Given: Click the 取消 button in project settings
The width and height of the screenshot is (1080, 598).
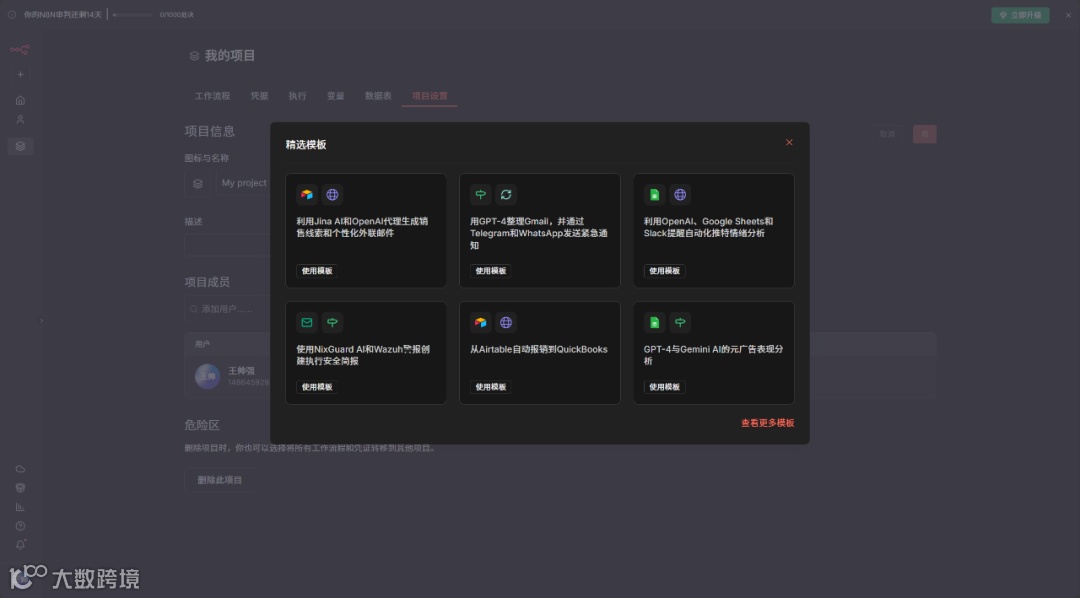Looking at the screenshot, I should tap(887, 134).
